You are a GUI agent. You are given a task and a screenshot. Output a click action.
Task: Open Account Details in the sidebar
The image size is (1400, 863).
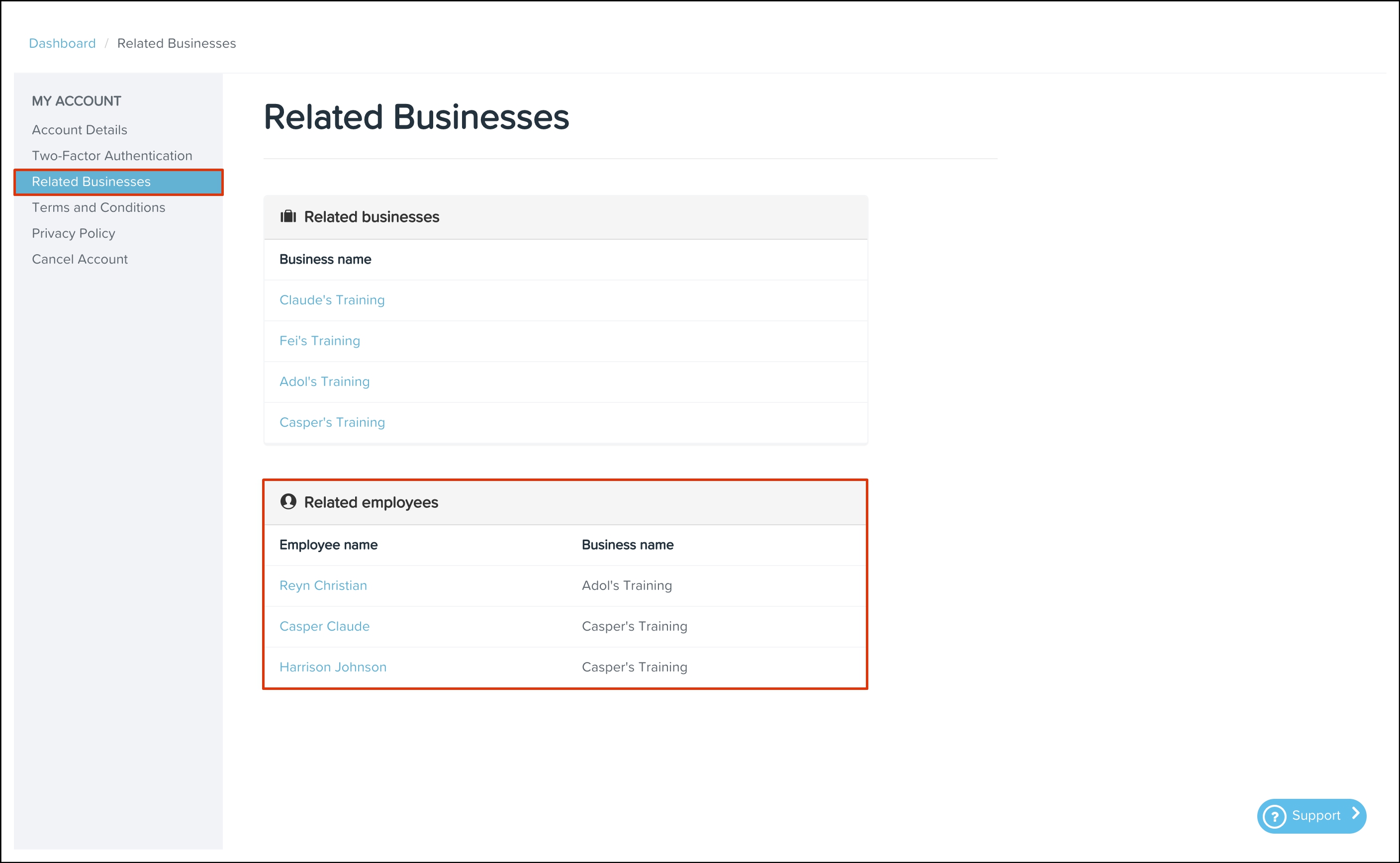80,130
